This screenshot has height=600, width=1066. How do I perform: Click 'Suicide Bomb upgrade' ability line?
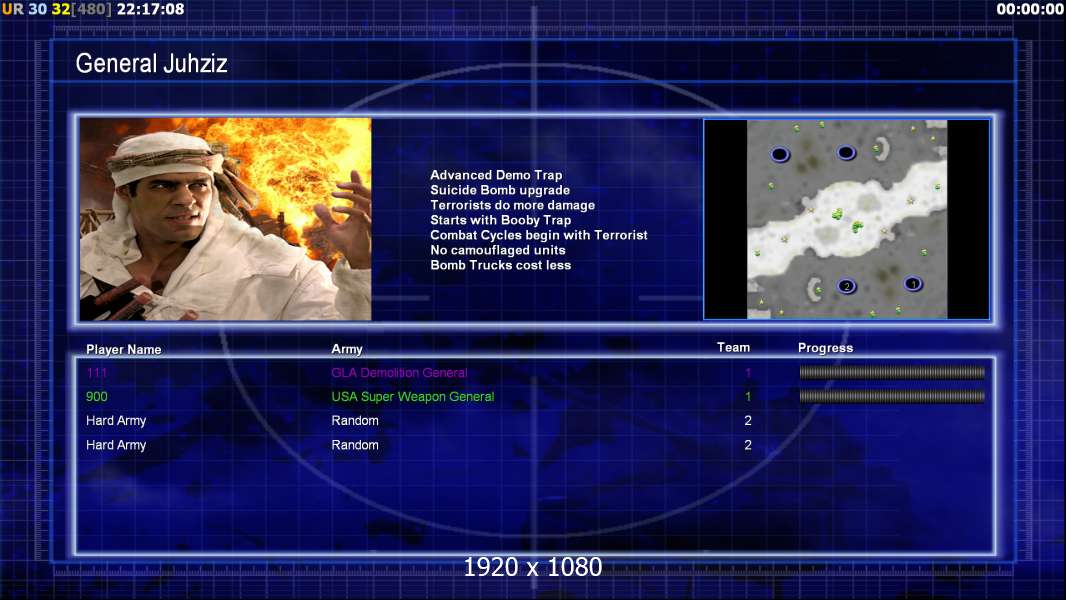click(500, 190)
